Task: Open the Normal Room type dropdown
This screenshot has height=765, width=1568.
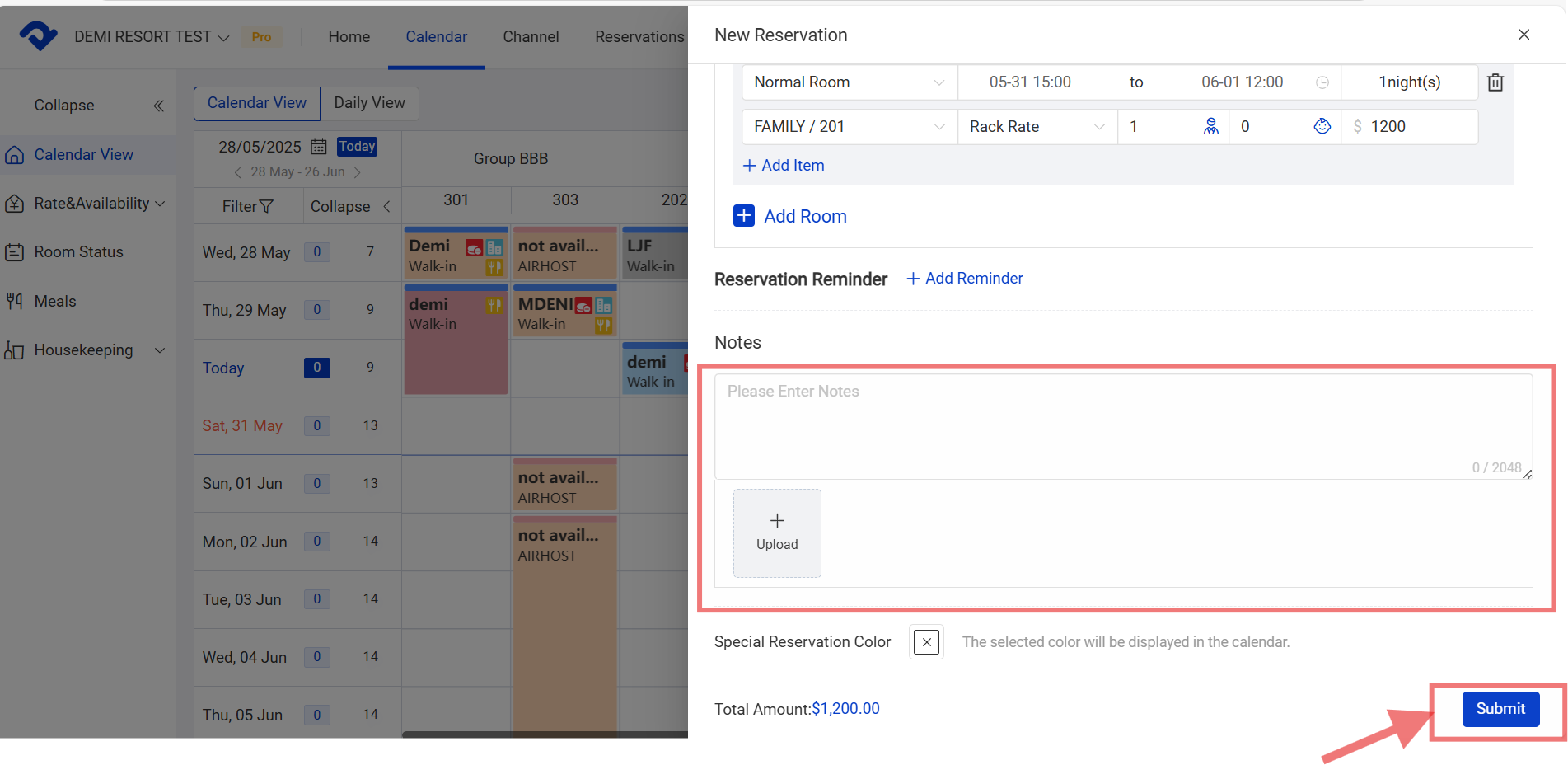Action: pos(848,82)
